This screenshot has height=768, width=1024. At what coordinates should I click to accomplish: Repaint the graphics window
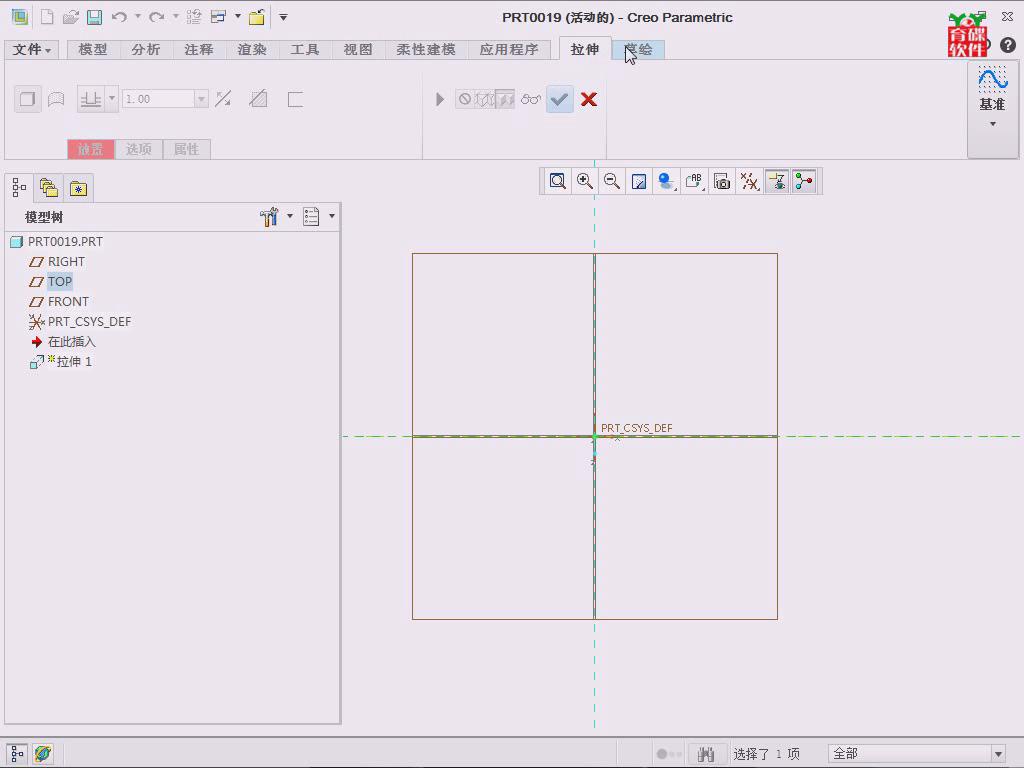(639, 181)
